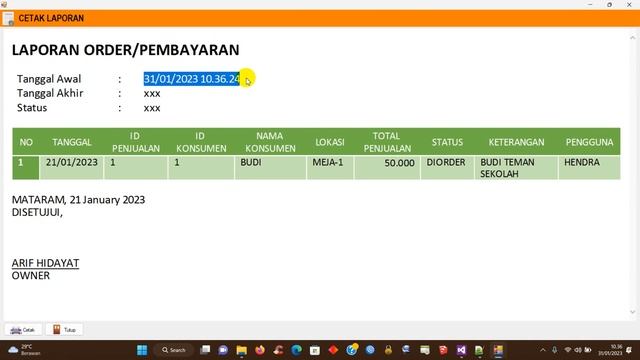This screenshot has width=640, height=360.
Task: Click the 'KETERANGAN' column header
Action: 516,142
